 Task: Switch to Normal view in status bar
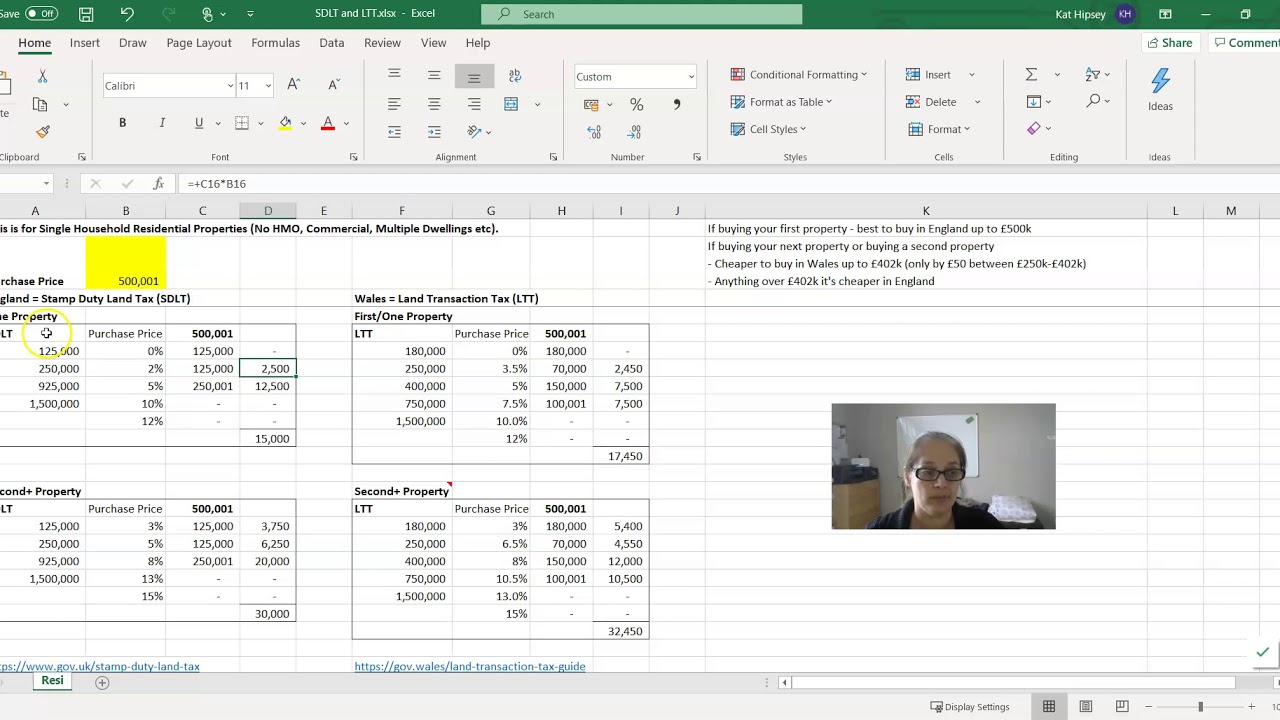tap(1049, 707)
